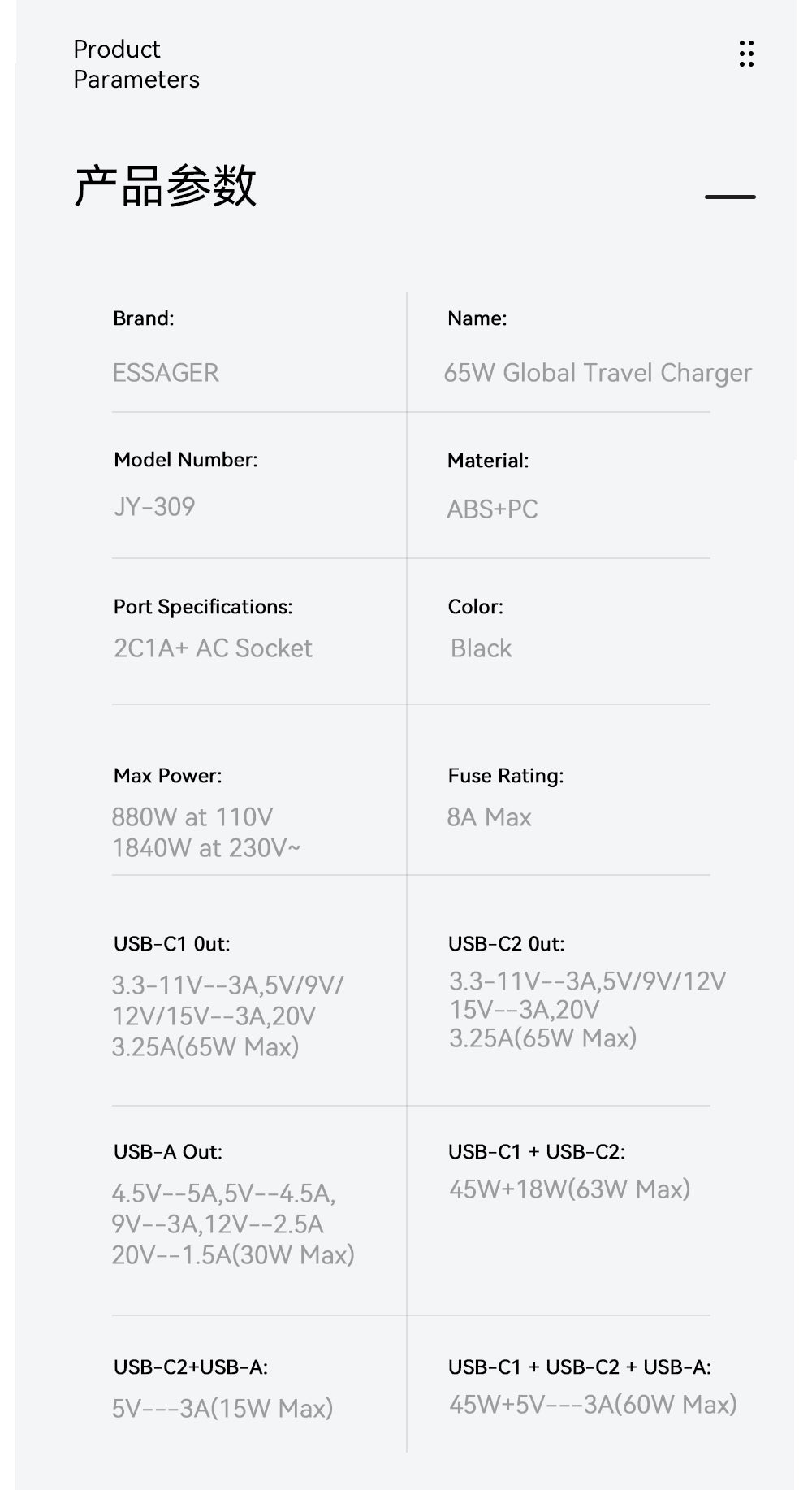Click the 产品参数 heading
Image resolution: width=812 pixels, height=1490 pixels.
[166, 186]
